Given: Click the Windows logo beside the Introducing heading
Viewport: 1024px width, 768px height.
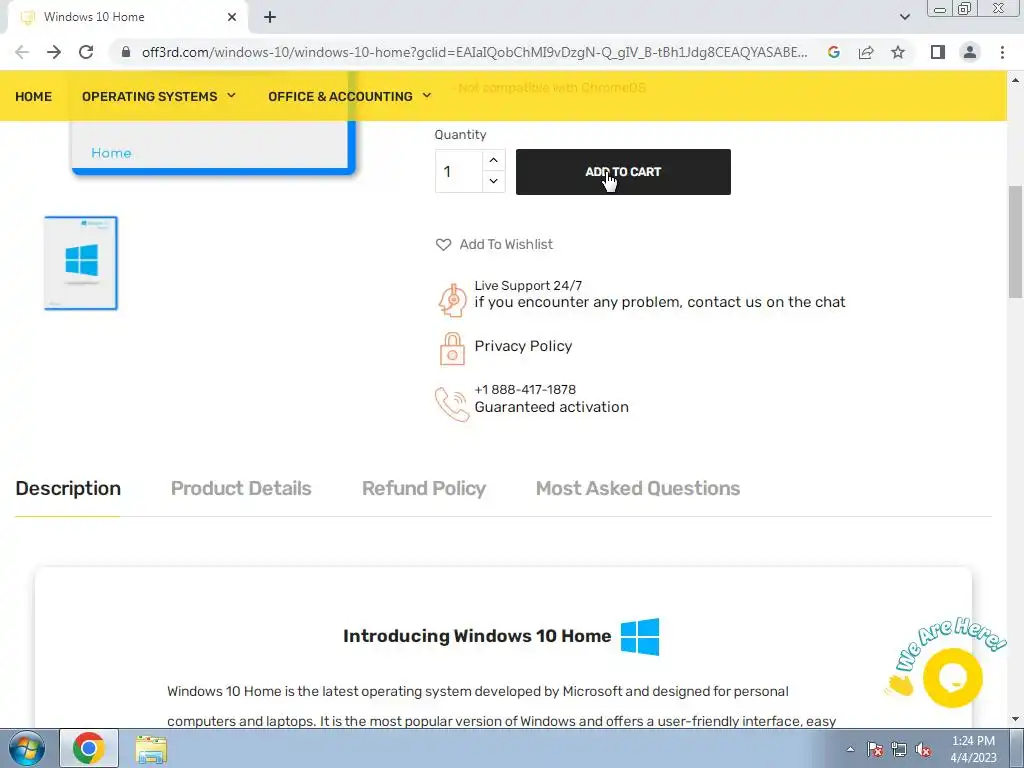Looking at the screenshot, I should pyautogui.click(x=640, y=637).
